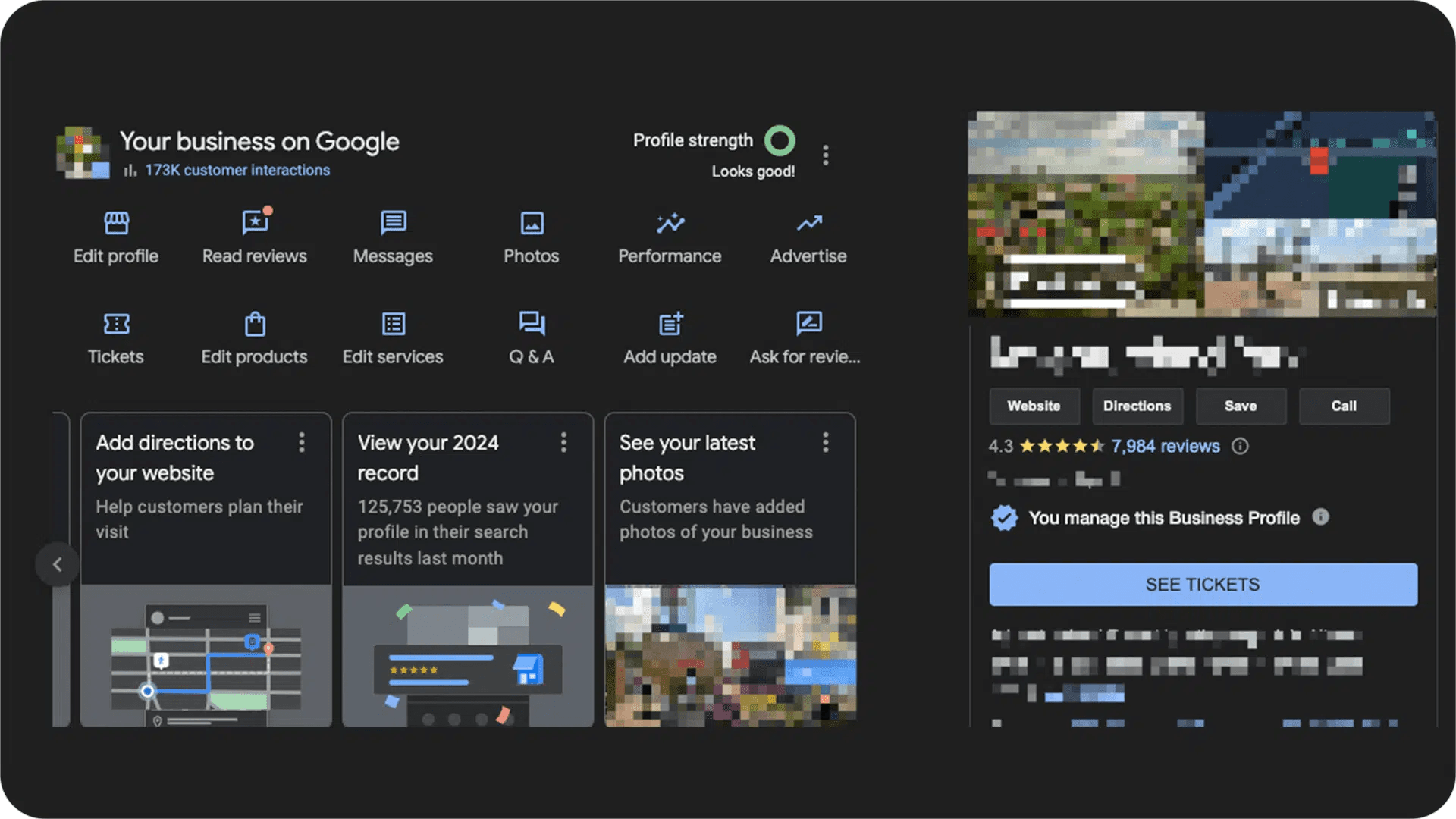
Task: Open Edit services list icon
Action: pos(394,324)
